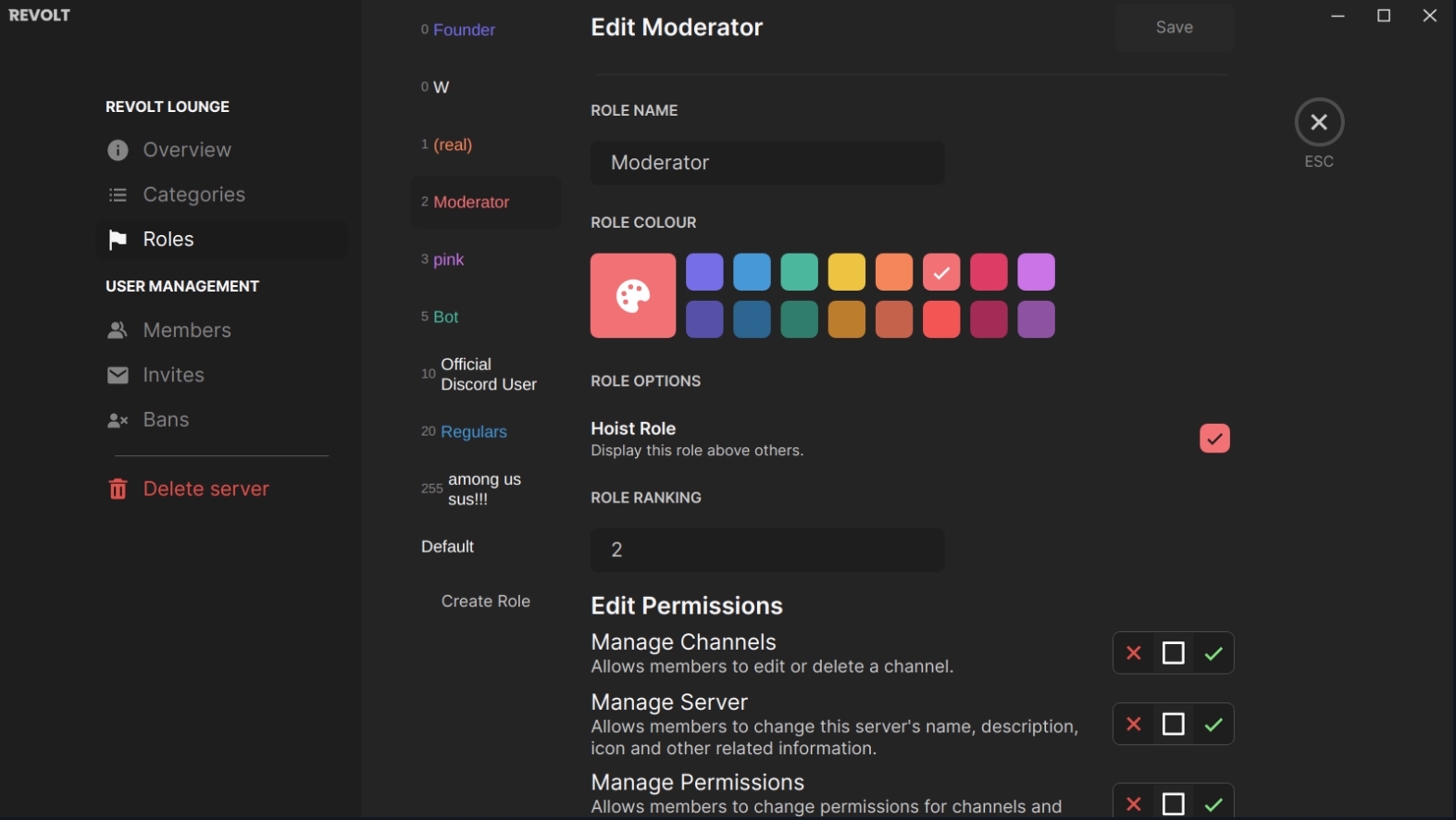
Task: Select the Regulars role
Action: pos(486,431)
